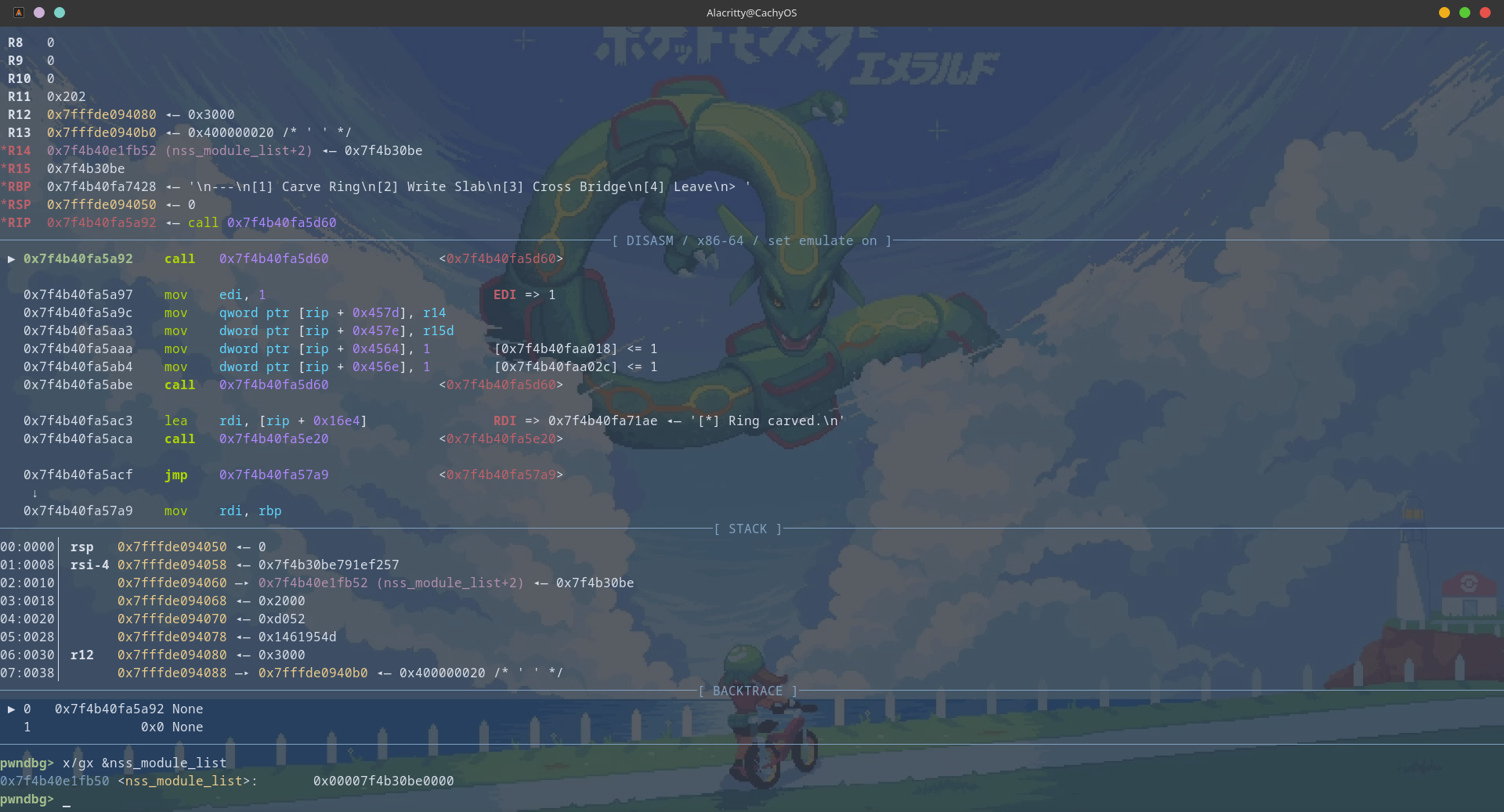Click the rsi-4 label in the stack view
Viewport: 1504px width, 812px height.
(90, 565)
